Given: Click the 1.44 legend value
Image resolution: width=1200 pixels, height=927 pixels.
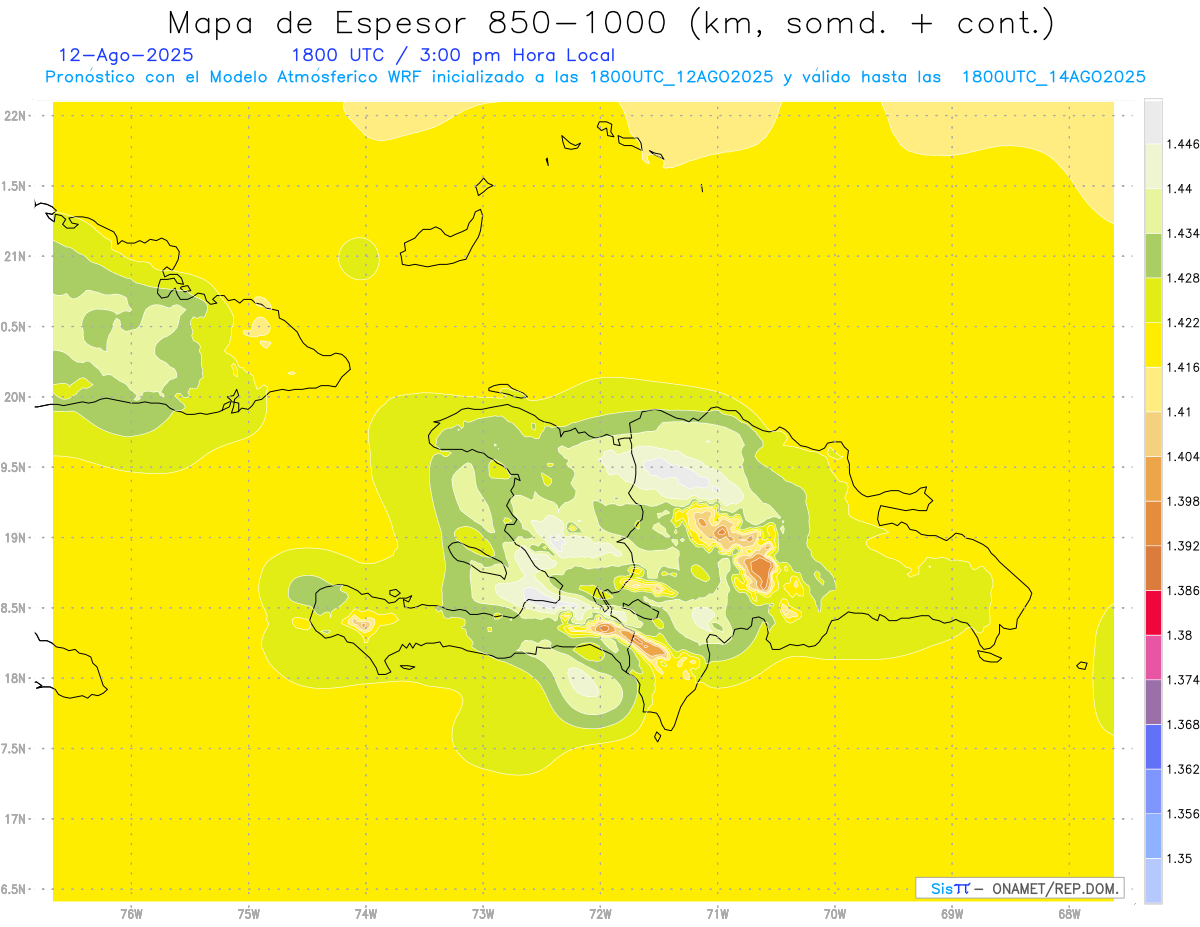Looking at the screenshot, I should point(1181,189).
